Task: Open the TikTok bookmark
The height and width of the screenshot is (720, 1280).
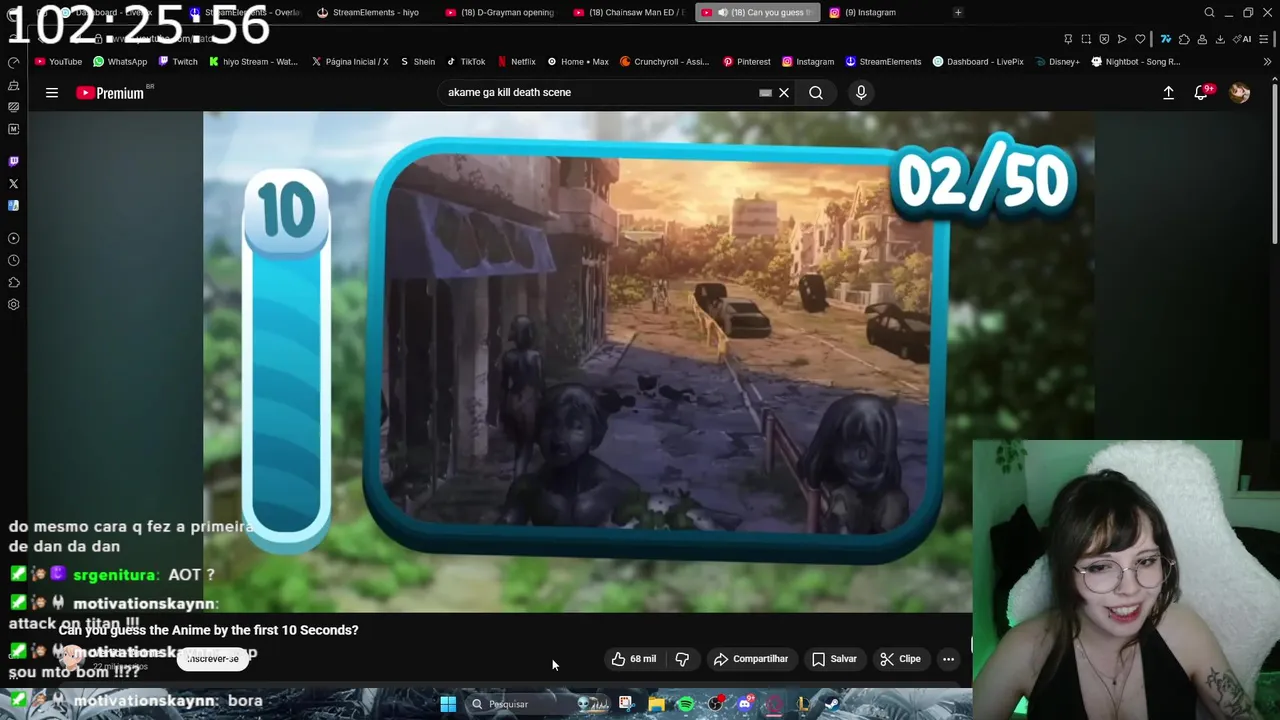Action: coord(465,62)
